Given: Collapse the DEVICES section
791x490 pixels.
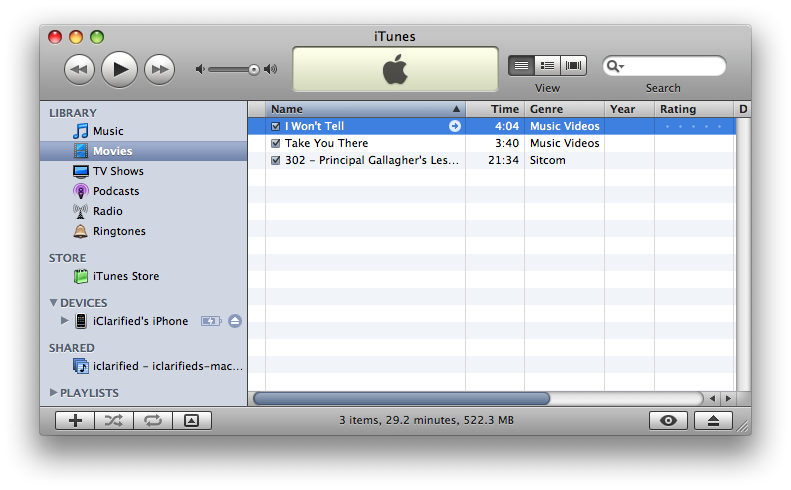Looking at the screenshot, I should click(x=53, y=302).
